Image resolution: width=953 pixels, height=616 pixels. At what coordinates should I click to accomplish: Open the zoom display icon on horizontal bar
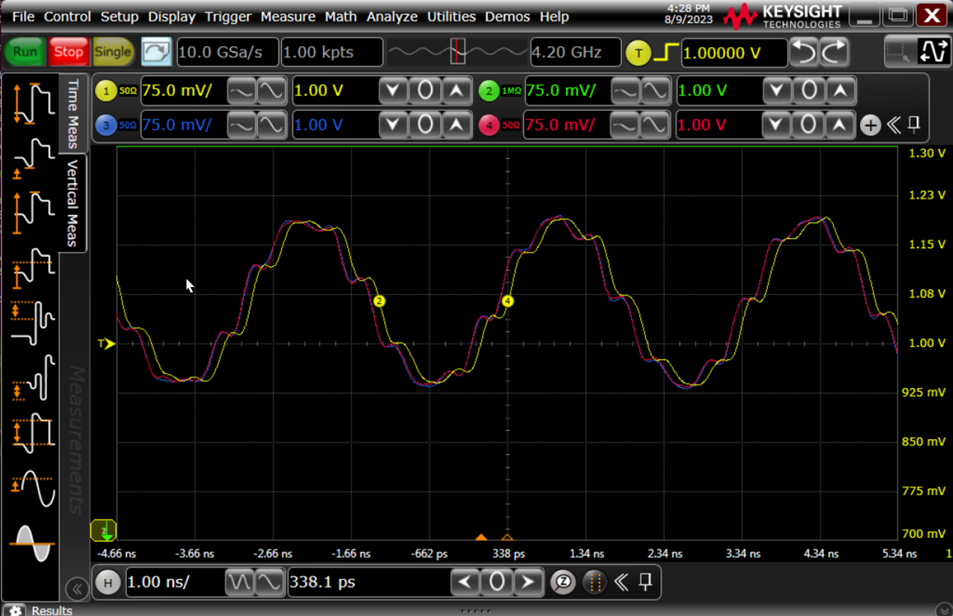coord(560,582)
